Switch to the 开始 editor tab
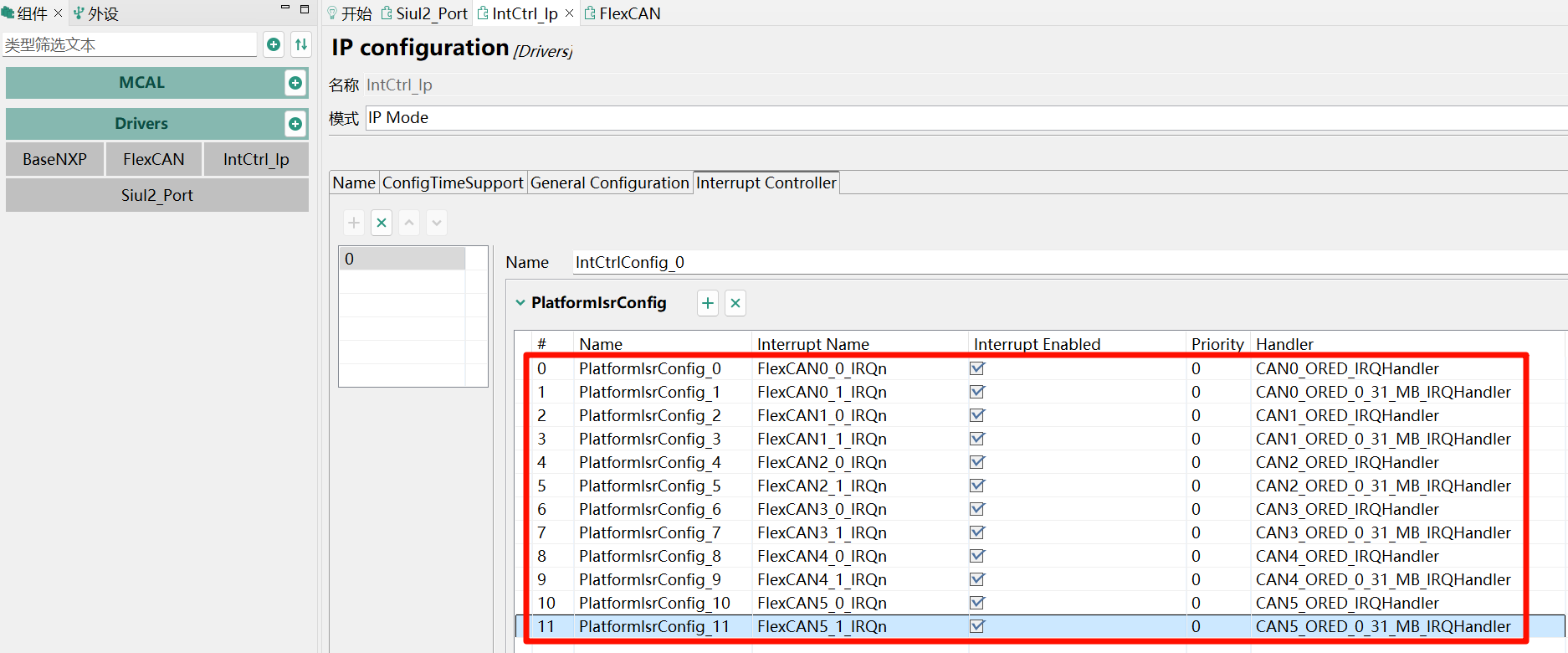The image size is (1568, 653). point(350,13)
